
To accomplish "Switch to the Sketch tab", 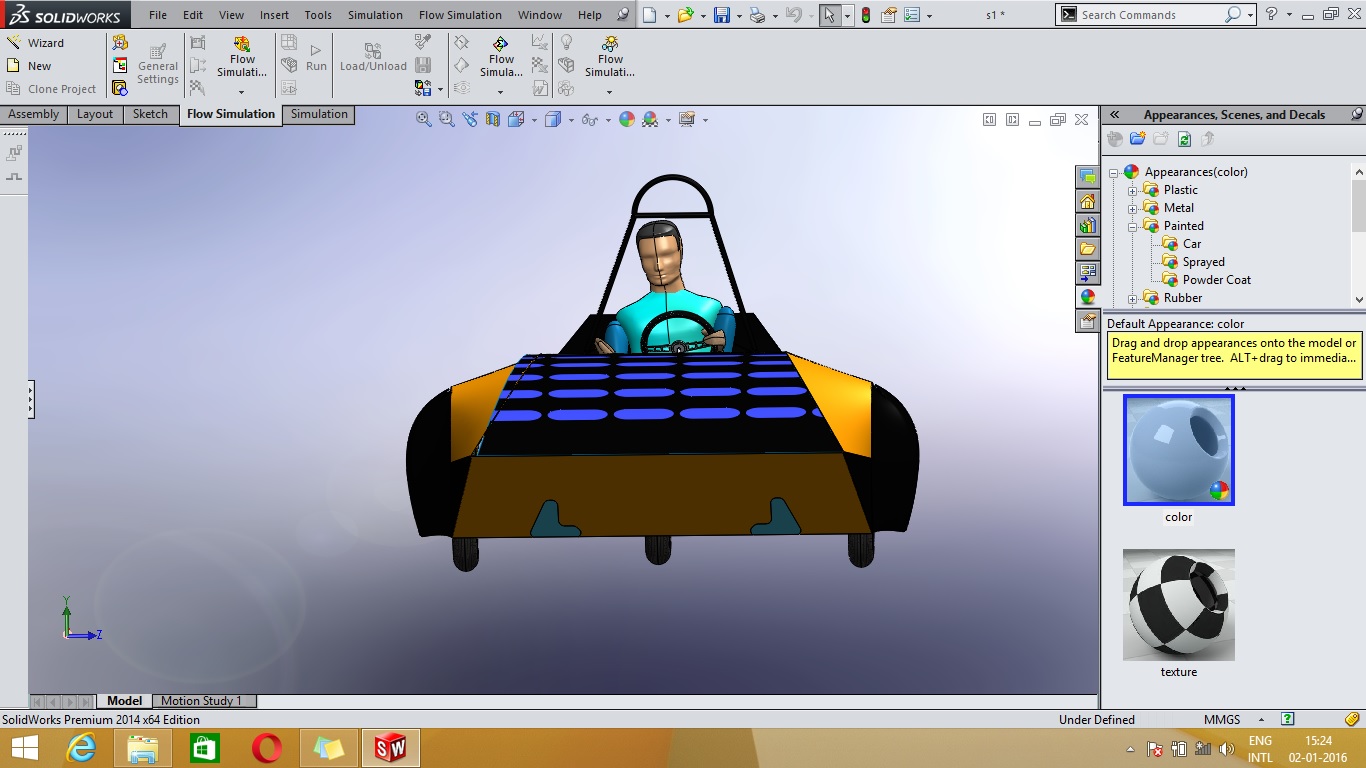I will coord(150,114).
